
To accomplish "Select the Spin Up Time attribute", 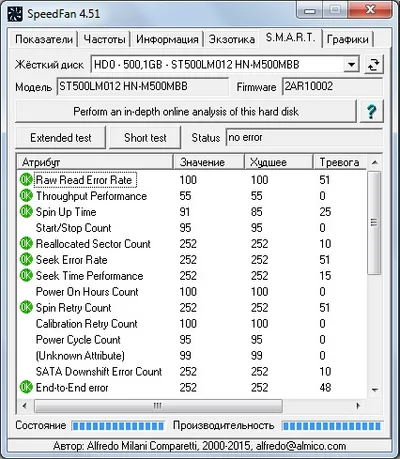I will click(x=66, y=212).
